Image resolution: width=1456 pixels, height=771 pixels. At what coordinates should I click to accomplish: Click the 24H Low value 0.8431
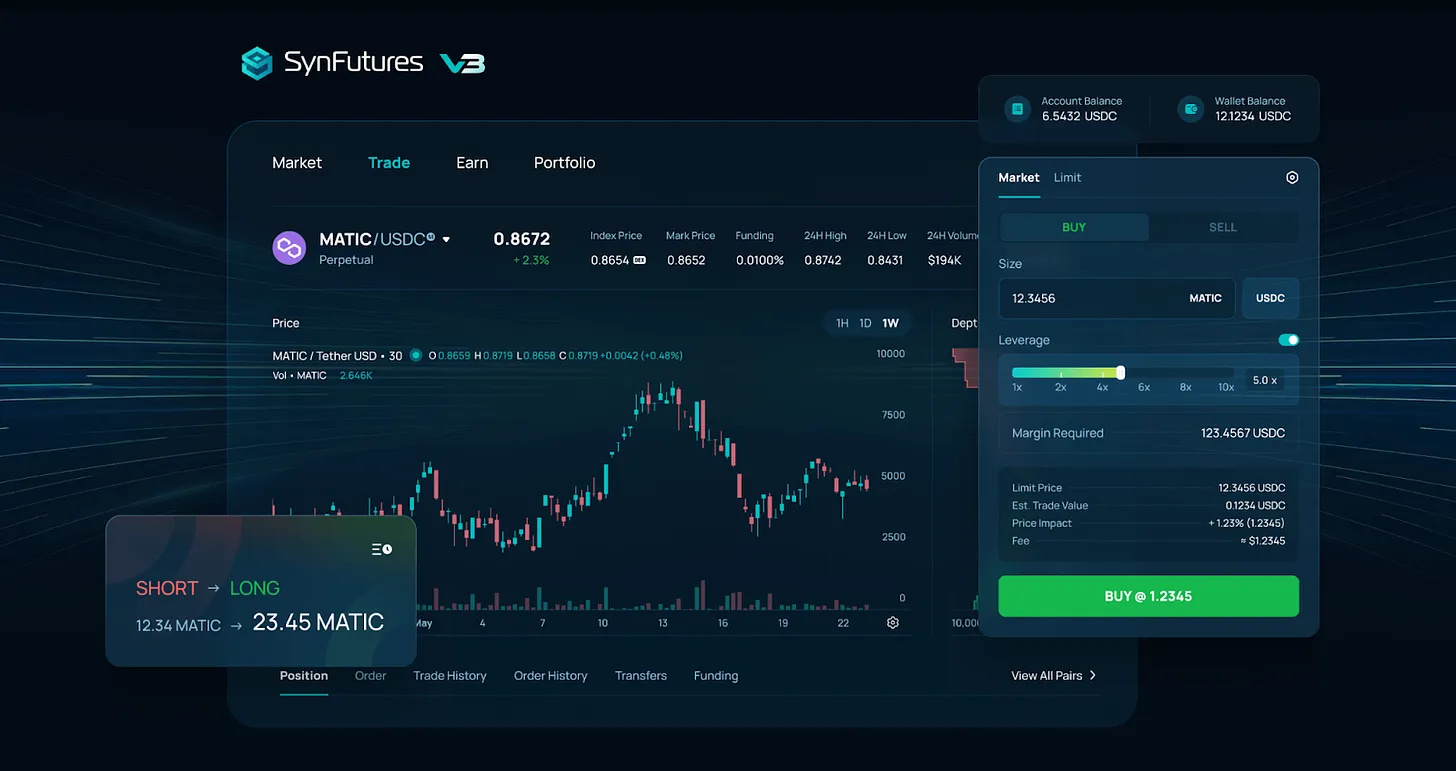(x=885, y=260)
